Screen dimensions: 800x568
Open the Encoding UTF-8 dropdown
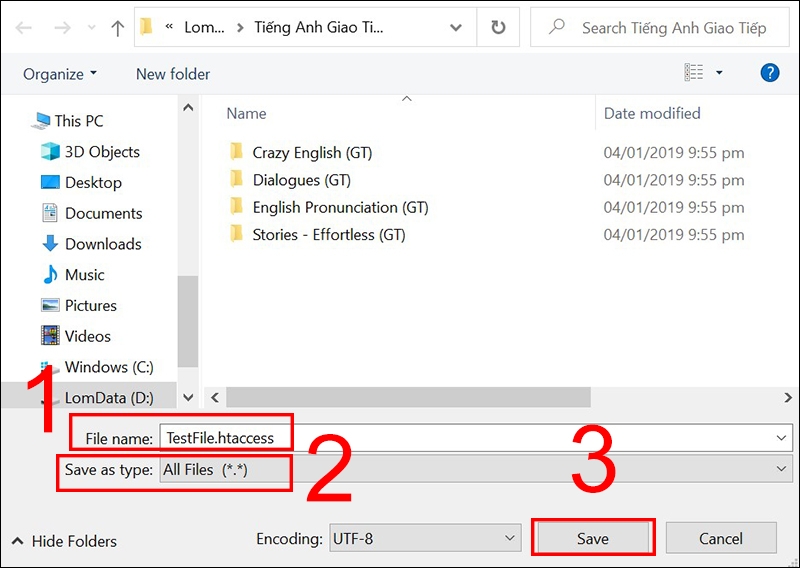tap(425, 538)
